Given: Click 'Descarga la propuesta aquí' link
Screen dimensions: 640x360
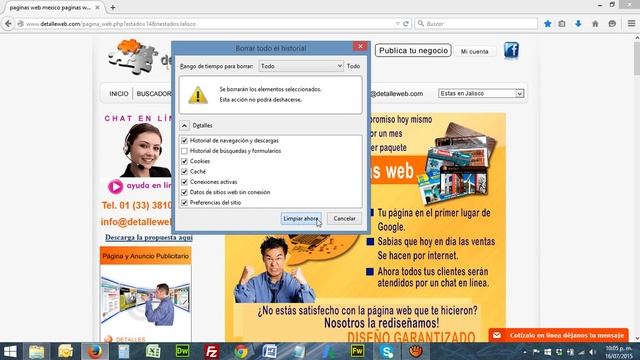Looking at the screenshot, I should click(x=149, y=238).
